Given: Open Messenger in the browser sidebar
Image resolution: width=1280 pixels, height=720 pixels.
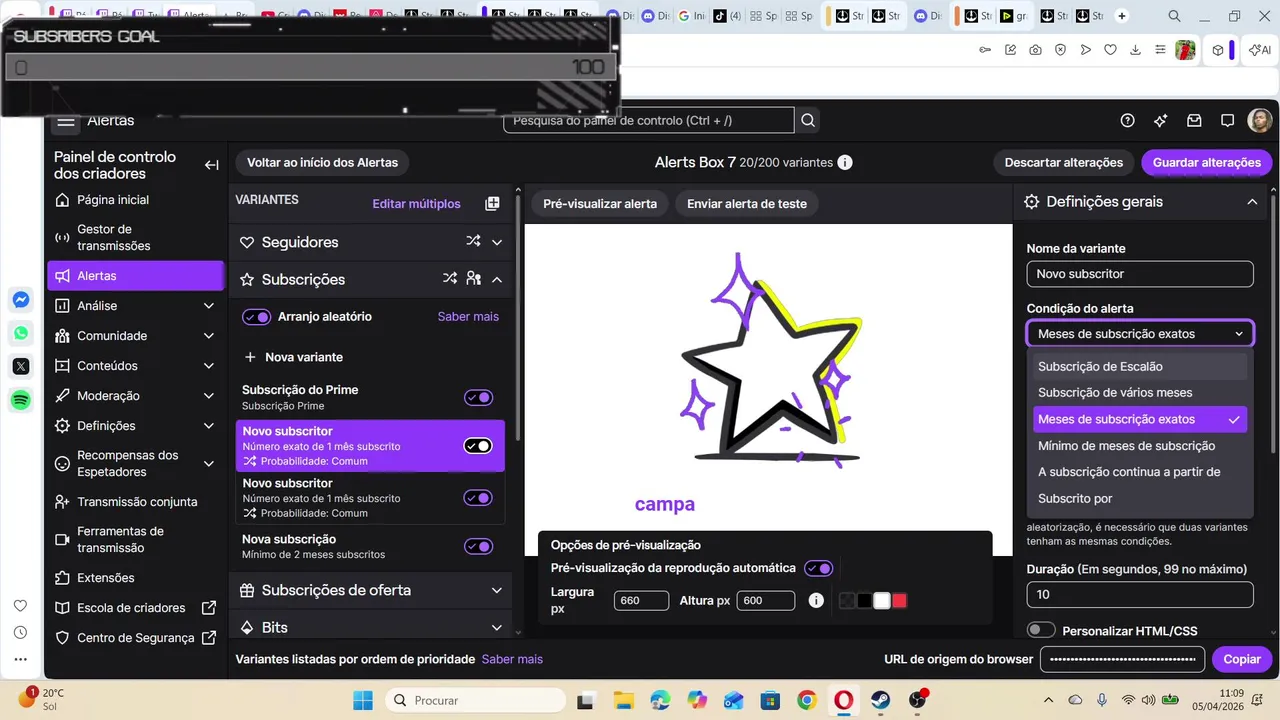Looking at the screenshot, I should pos(21,300).
